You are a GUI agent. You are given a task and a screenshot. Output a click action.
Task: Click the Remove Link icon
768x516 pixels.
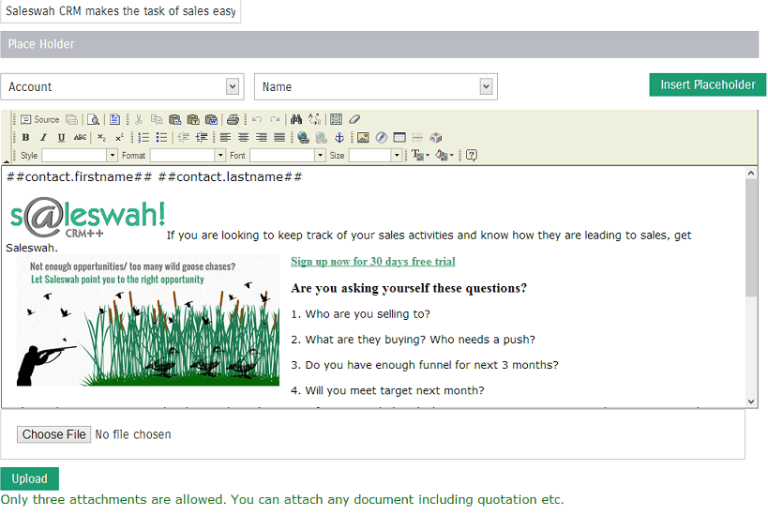click(x=321, y=138)
